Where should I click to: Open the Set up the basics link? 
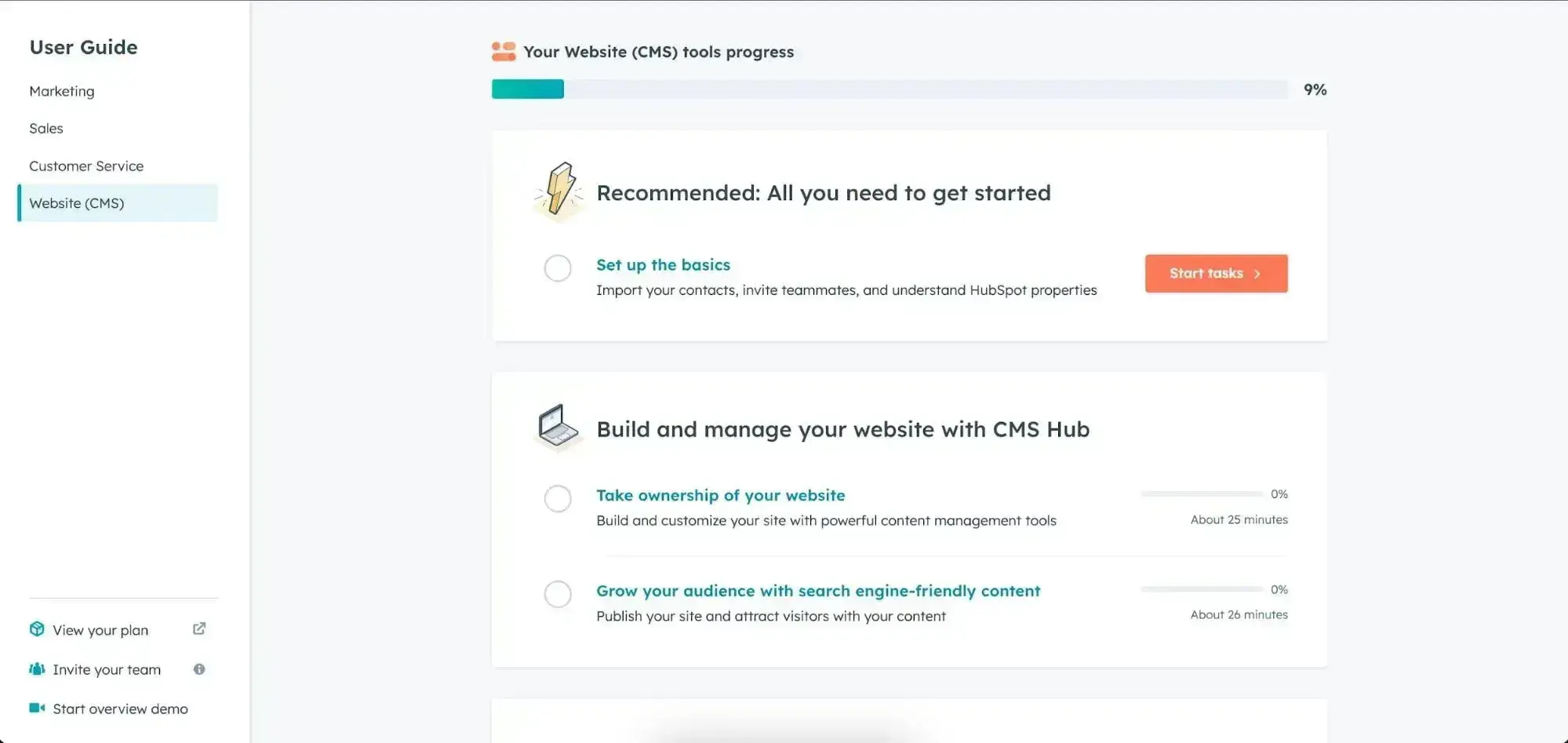tap(663, 264)
